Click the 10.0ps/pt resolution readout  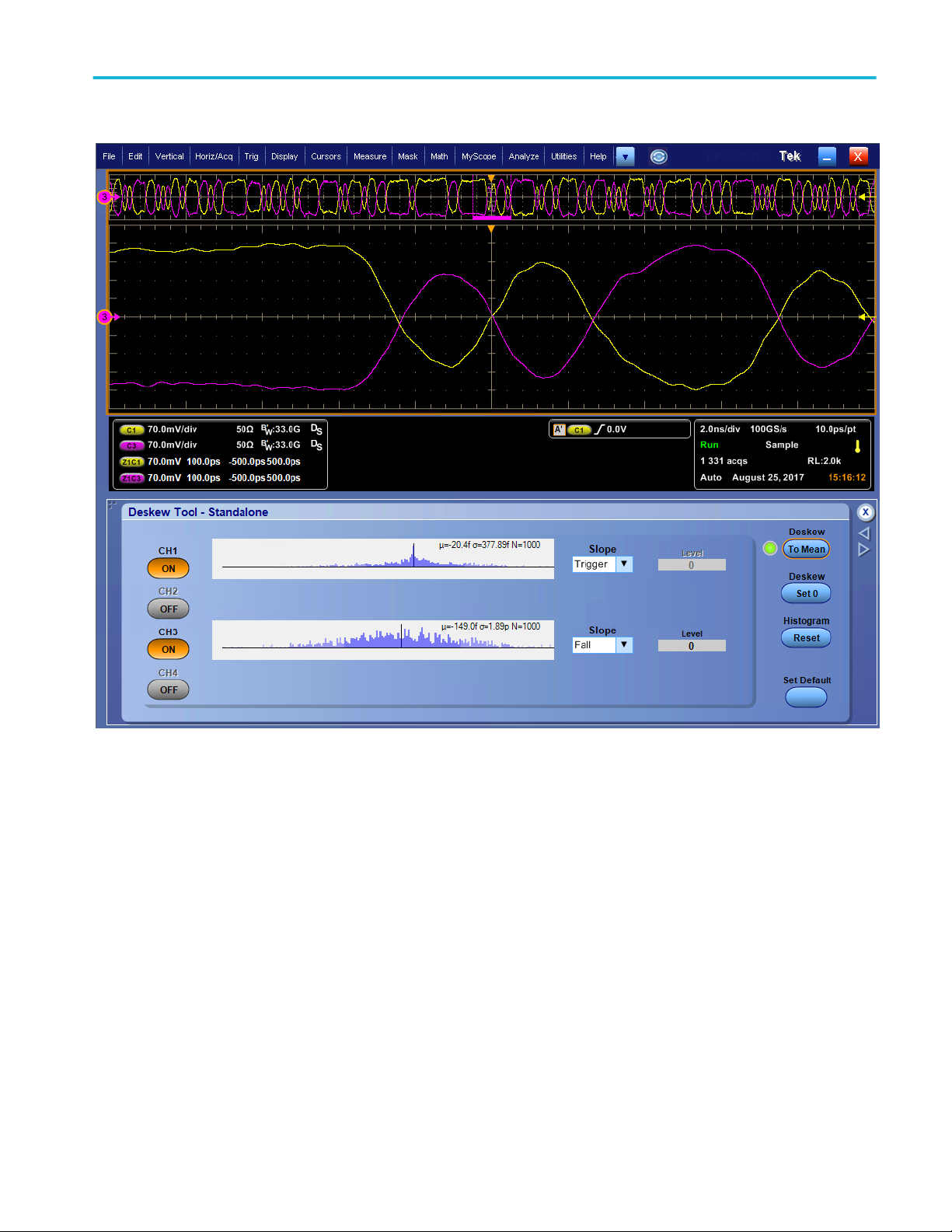pyautogui.click(x=835, y=429)
